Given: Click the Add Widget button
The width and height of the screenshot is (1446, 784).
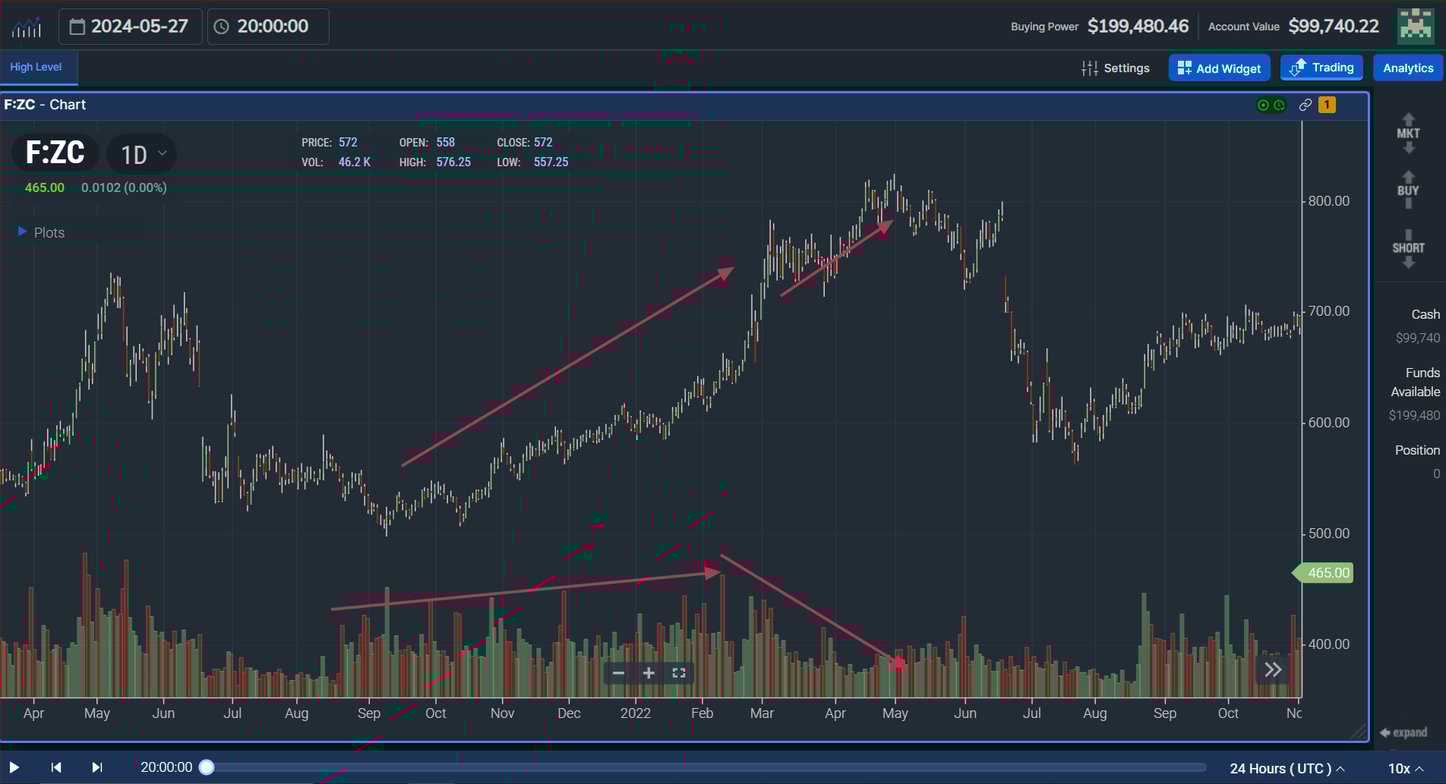Looking at the screenshot, I should coord(1219,67).
